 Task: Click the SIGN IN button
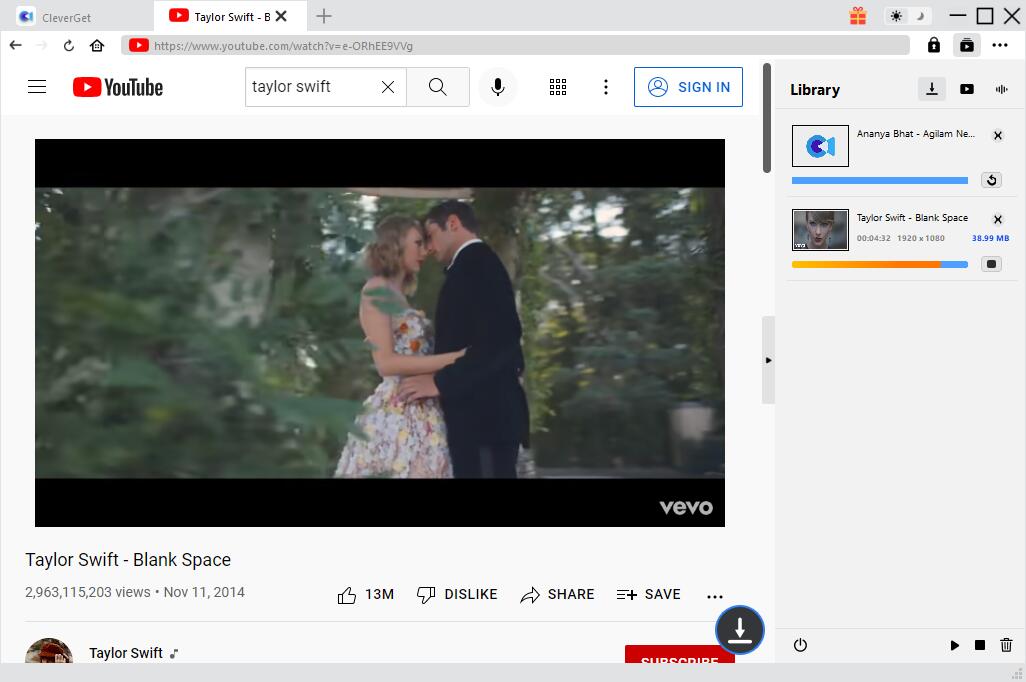coord(688,87)
